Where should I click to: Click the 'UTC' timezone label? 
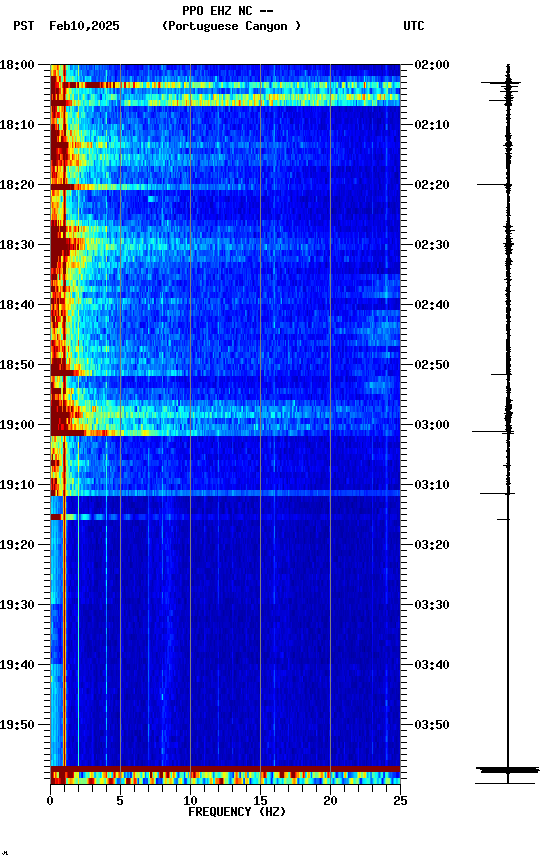pyautogui.click(x=414, y=26)
